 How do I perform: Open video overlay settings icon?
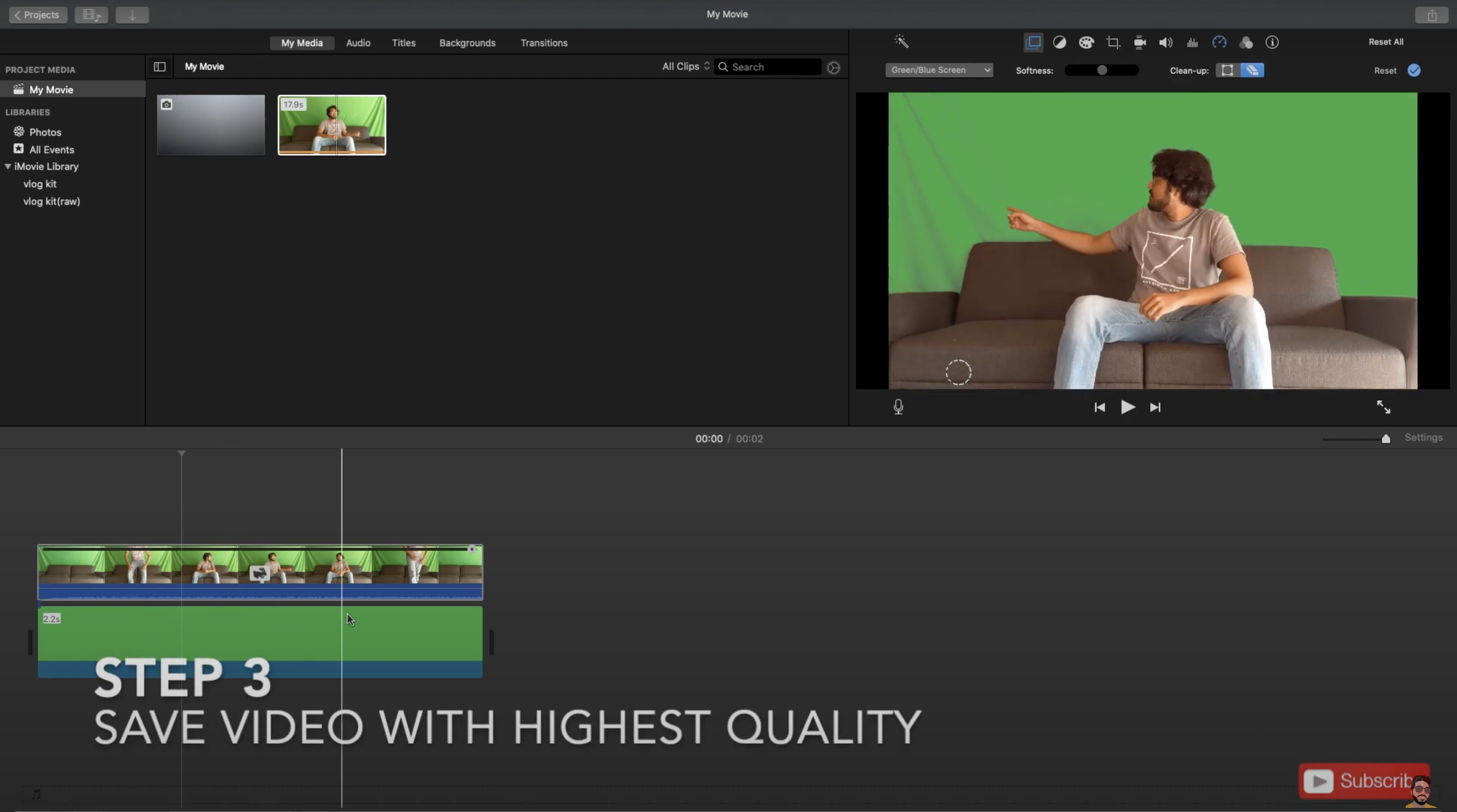(x=1033, y=42)
